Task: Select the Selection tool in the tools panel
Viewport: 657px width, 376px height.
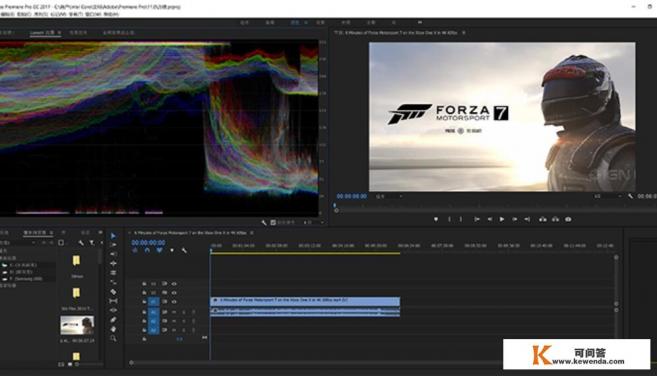Action: [113, 236]
